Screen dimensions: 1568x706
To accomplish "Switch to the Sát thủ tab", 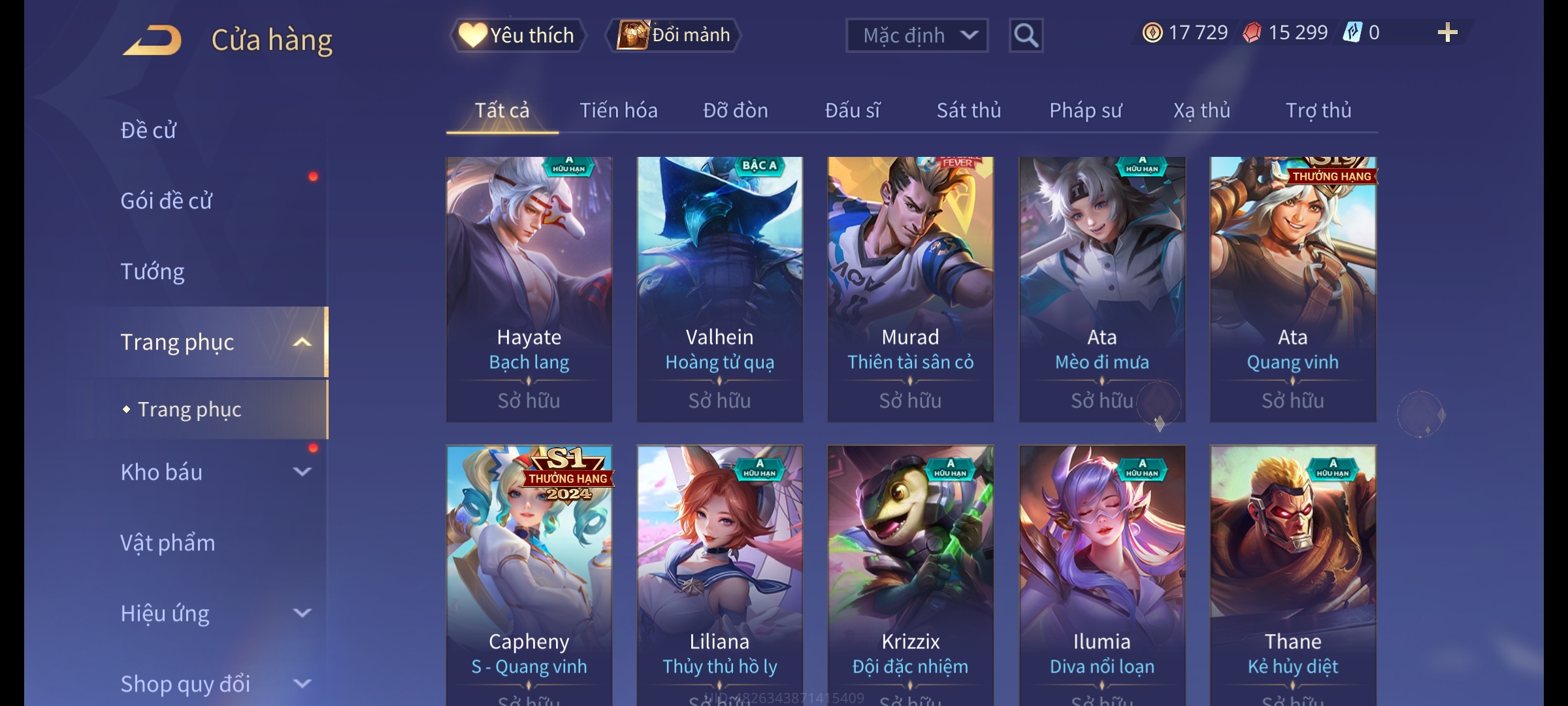I will (x=969, y=110).
